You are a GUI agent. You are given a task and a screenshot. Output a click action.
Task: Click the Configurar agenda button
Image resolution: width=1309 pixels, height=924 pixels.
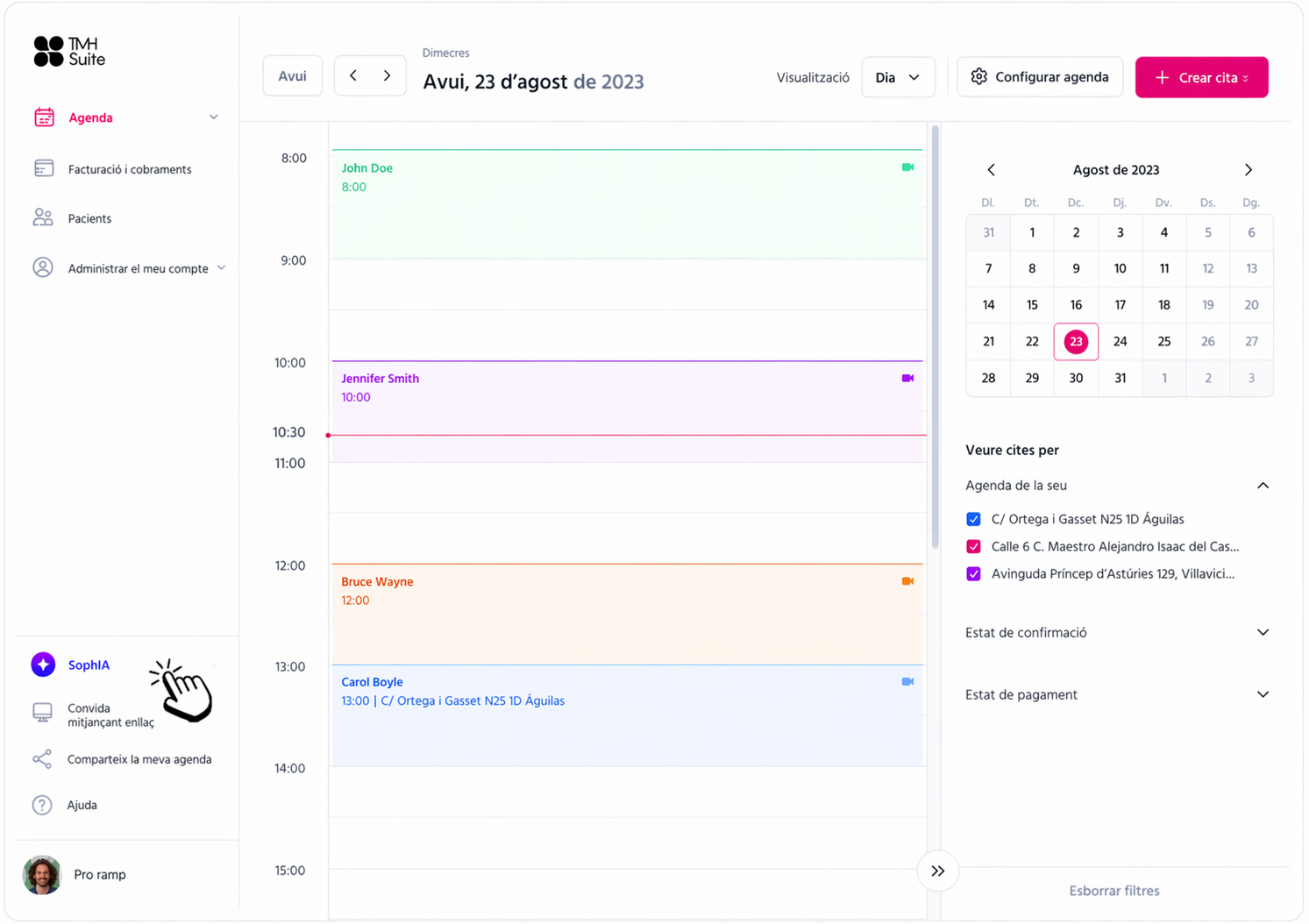click(1040, 77)
